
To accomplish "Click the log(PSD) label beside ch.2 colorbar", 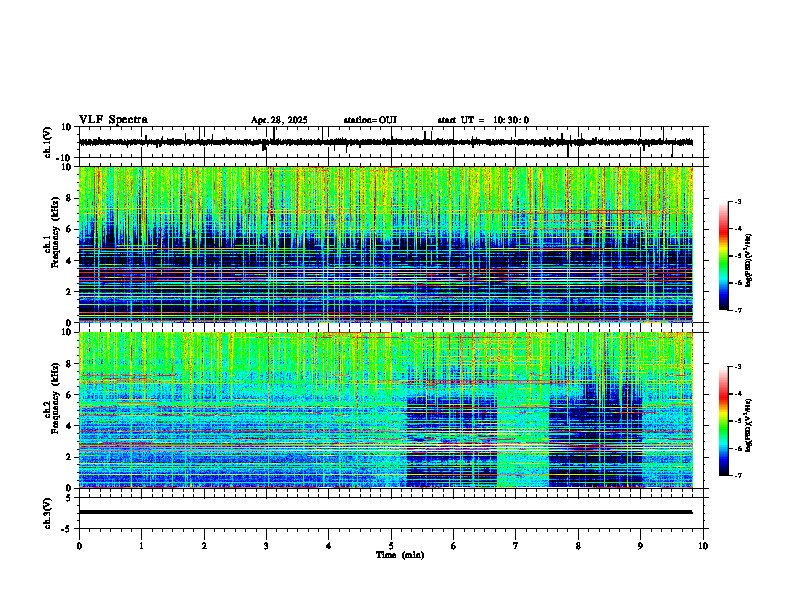I will point(748,425).
